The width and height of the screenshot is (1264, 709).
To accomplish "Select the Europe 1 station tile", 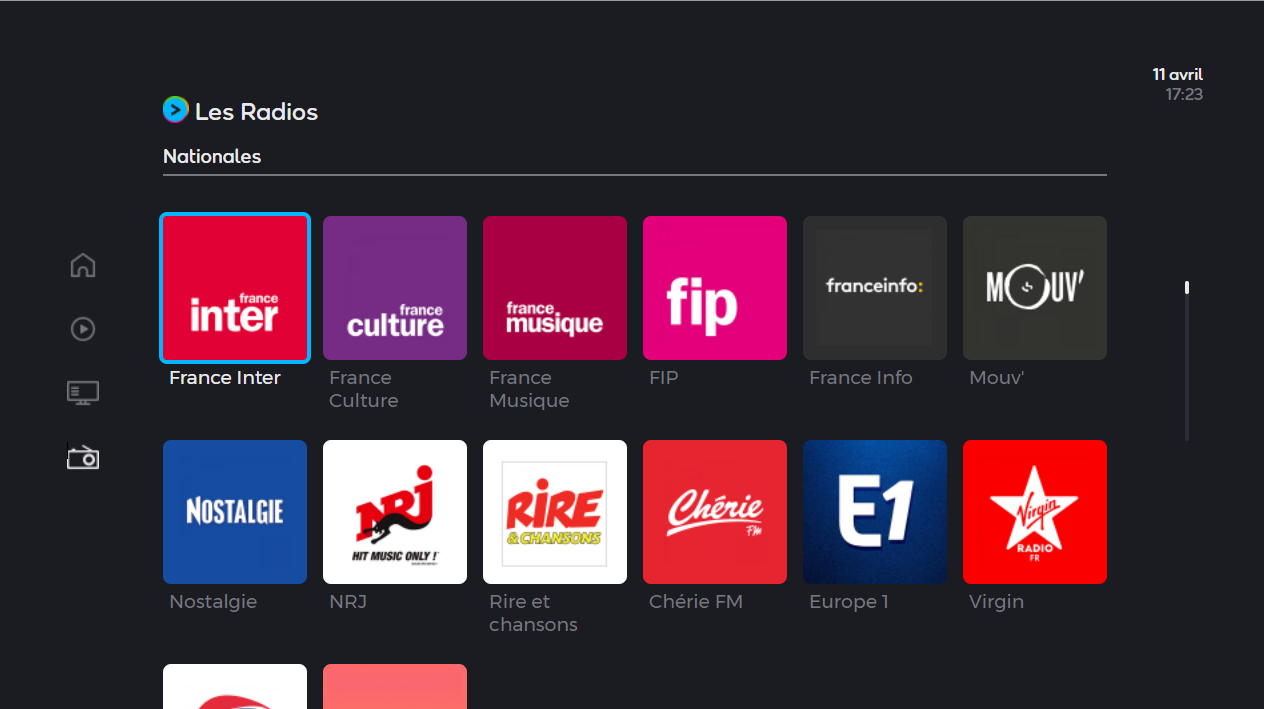I will pos(875,512).
